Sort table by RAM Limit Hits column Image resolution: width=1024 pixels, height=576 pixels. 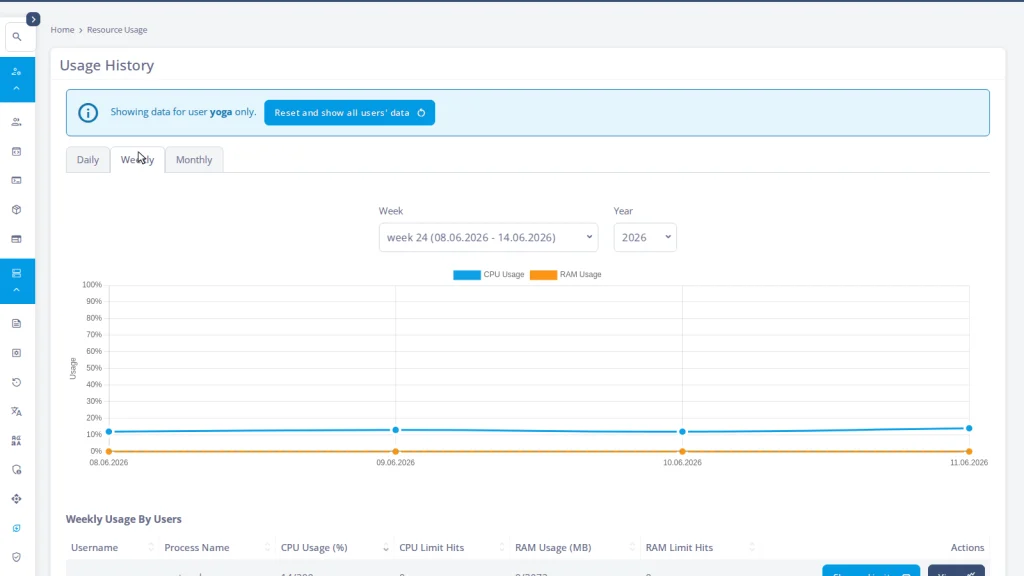(x=700, y=547)
